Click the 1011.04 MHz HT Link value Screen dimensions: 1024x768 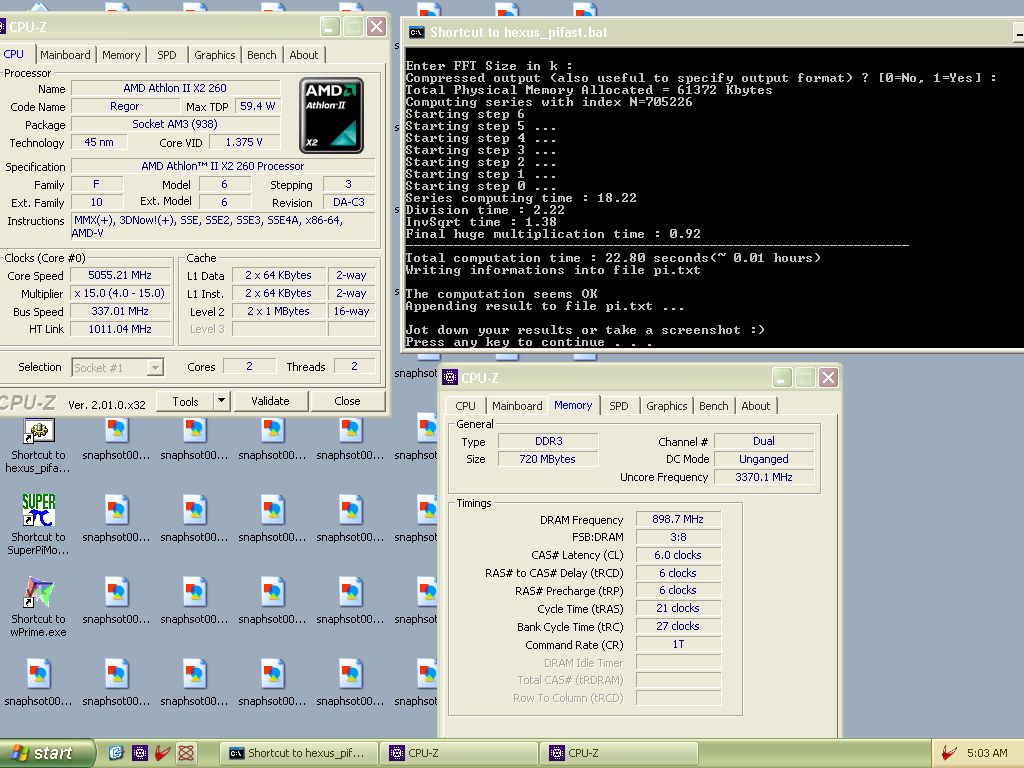tap(120, 328)
